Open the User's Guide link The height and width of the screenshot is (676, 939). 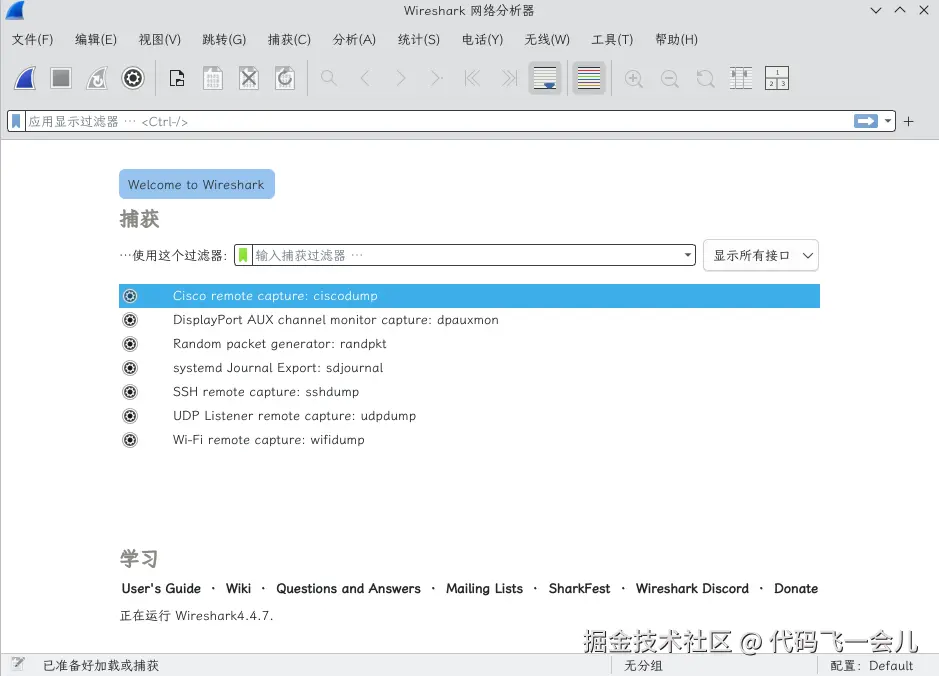pyautogui.click(x=161, y=589)
